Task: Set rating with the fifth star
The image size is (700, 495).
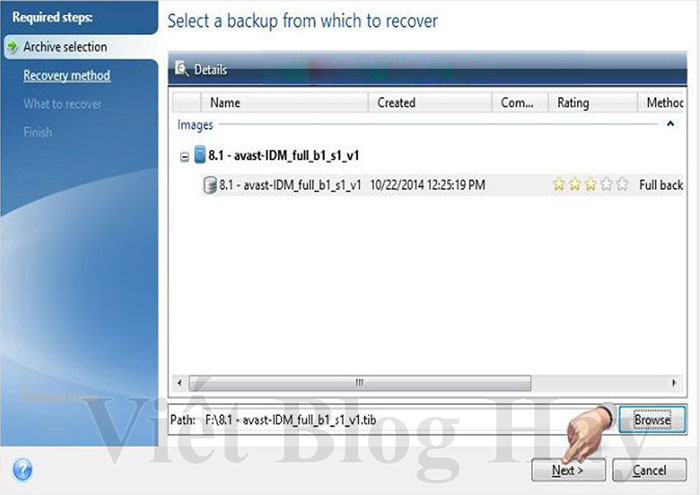Action: 622,184
